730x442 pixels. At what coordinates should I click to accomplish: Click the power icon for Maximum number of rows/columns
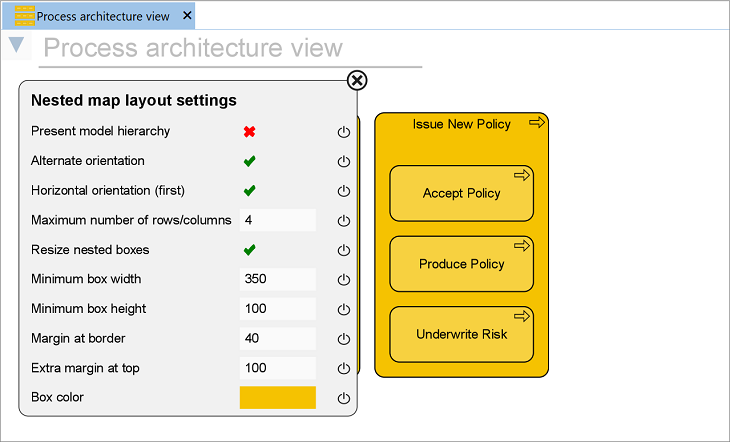click(344, 221)
